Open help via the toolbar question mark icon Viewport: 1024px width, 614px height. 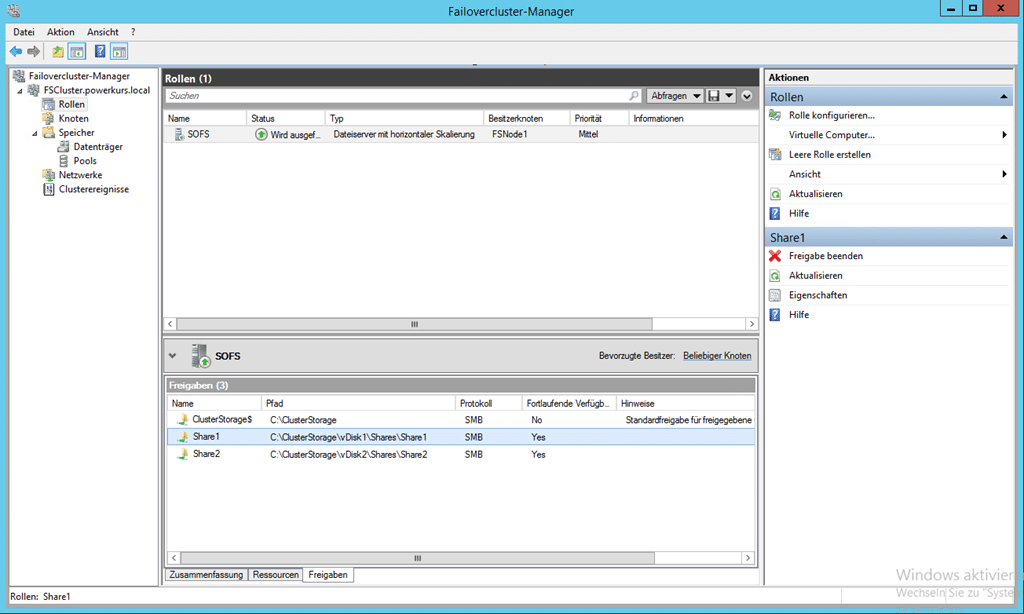click(100, 52)
